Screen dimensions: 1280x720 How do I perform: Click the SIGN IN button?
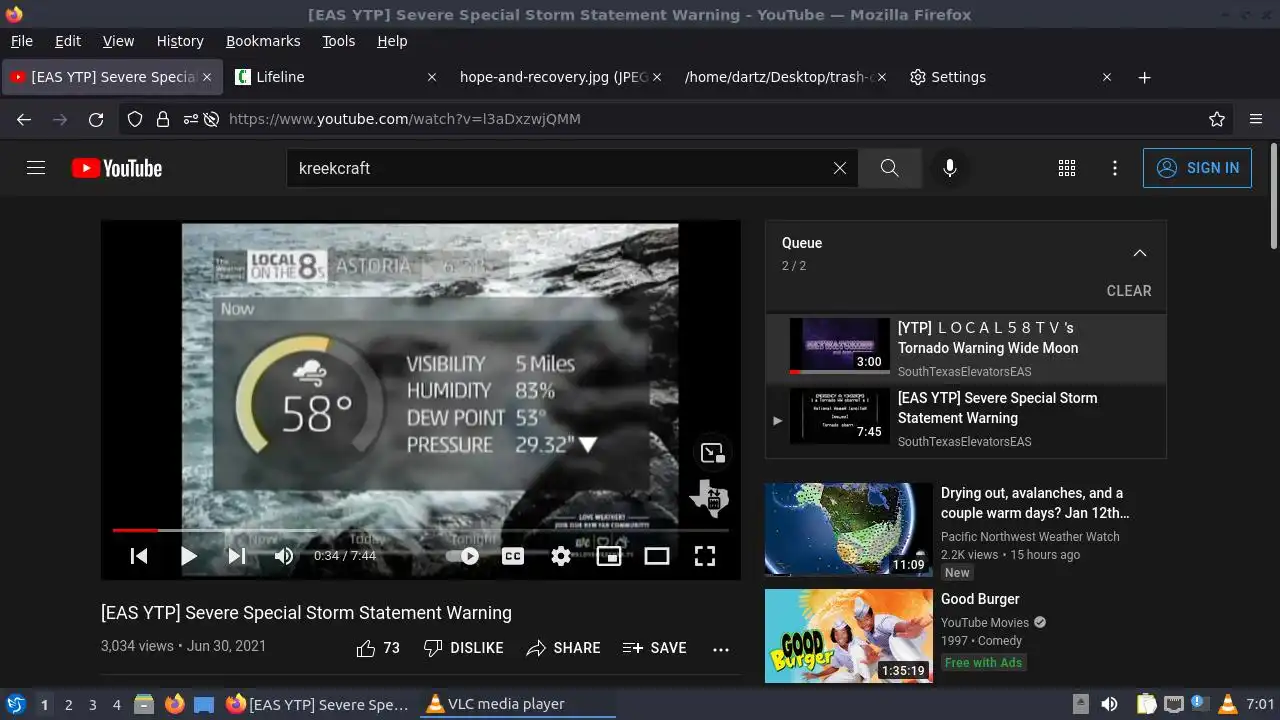(1197, 168)
